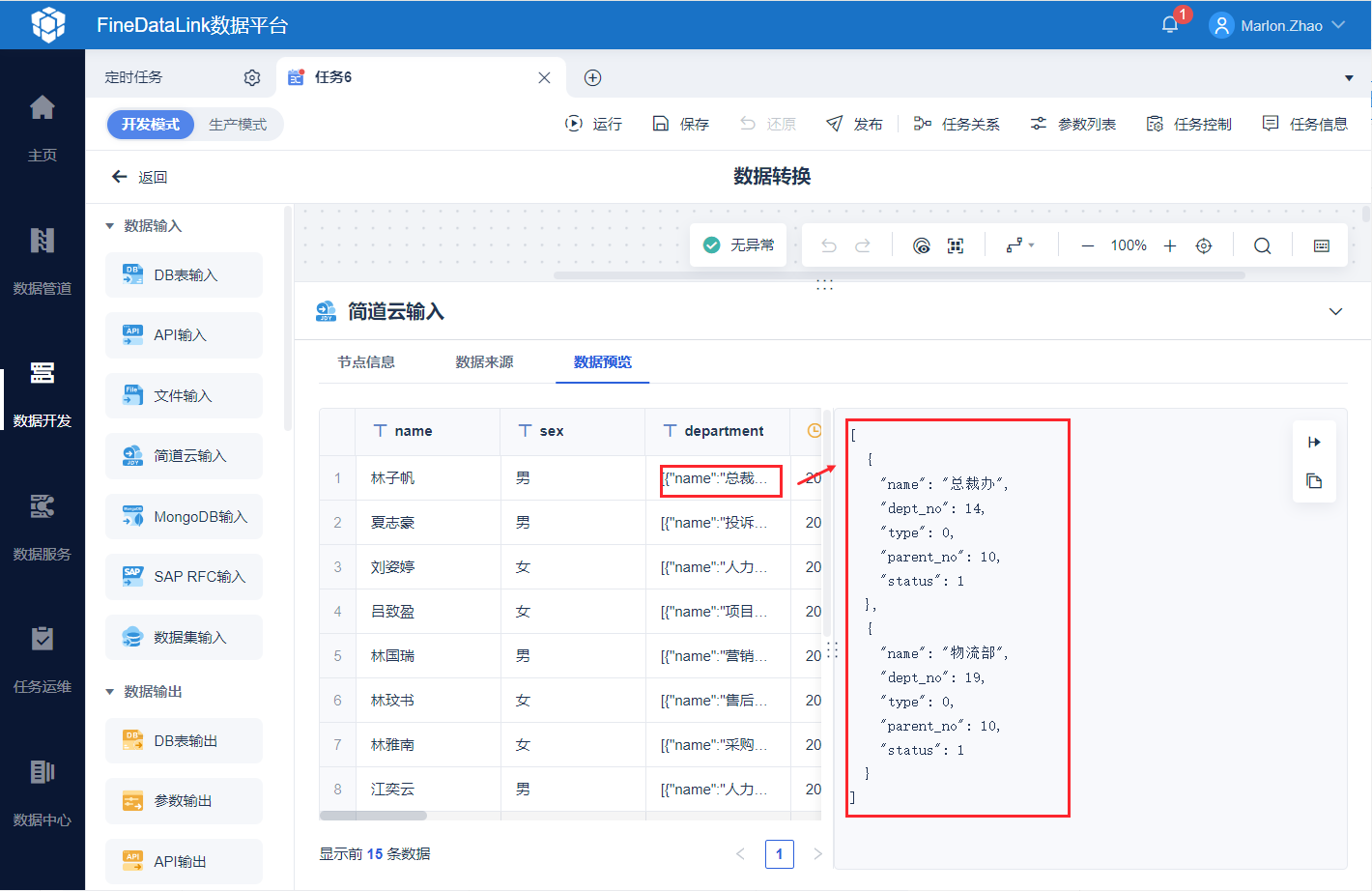Open 数据管道 in the sidebar
Viewport: 1372px width, 891px height.
43,261
